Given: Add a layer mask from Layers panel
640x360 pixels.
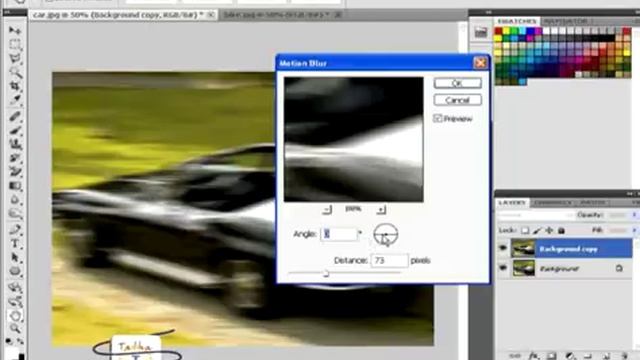Looking at the screenshot, I should [551, 356].
